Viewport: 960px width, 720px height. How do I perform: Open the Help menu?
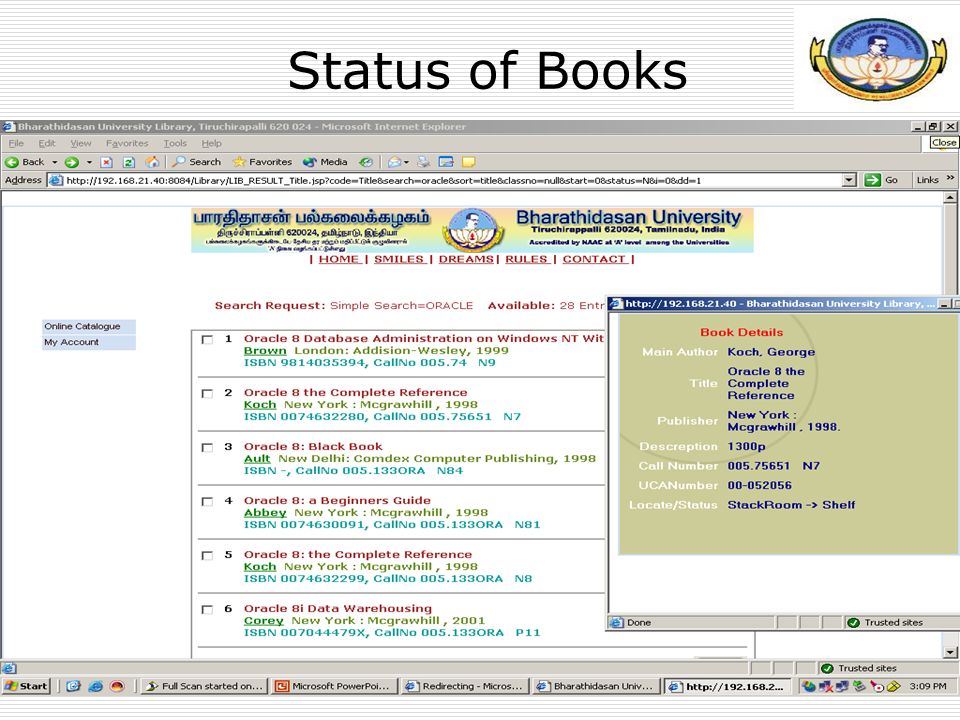[x=212, y=143]
